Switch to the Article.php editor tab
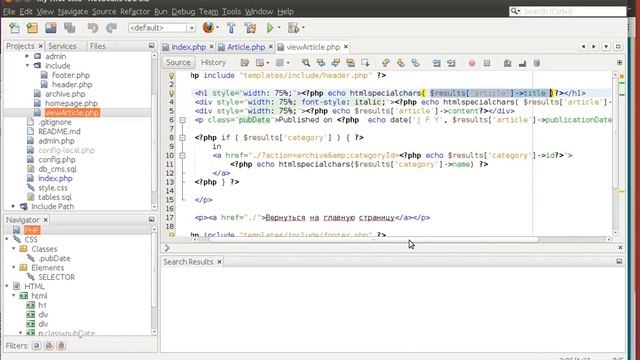The width and height of the screenshot is (640, 360). [246, 47]
